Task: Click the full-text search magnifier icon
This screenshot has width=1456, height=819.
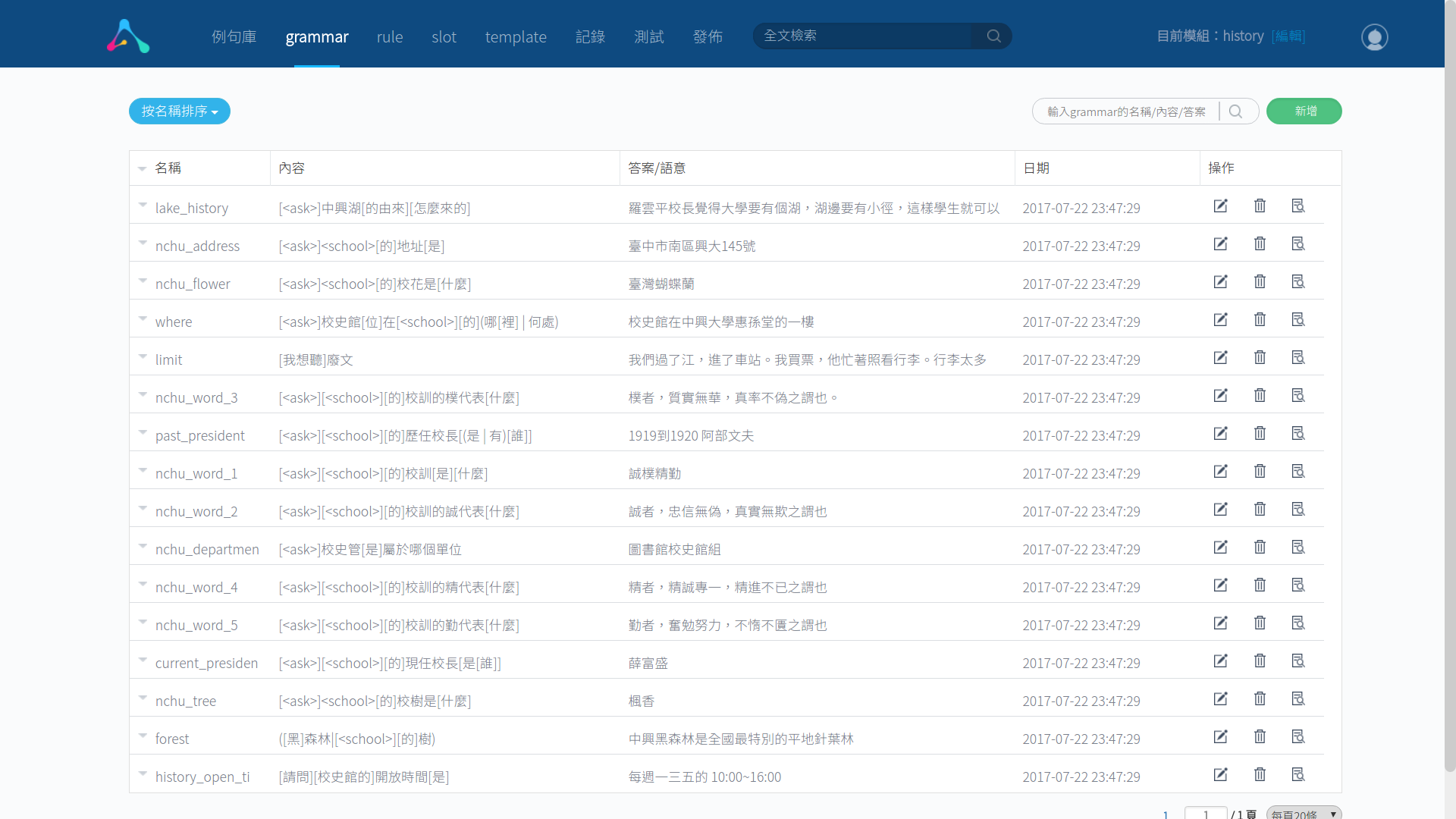Action: 993,36
